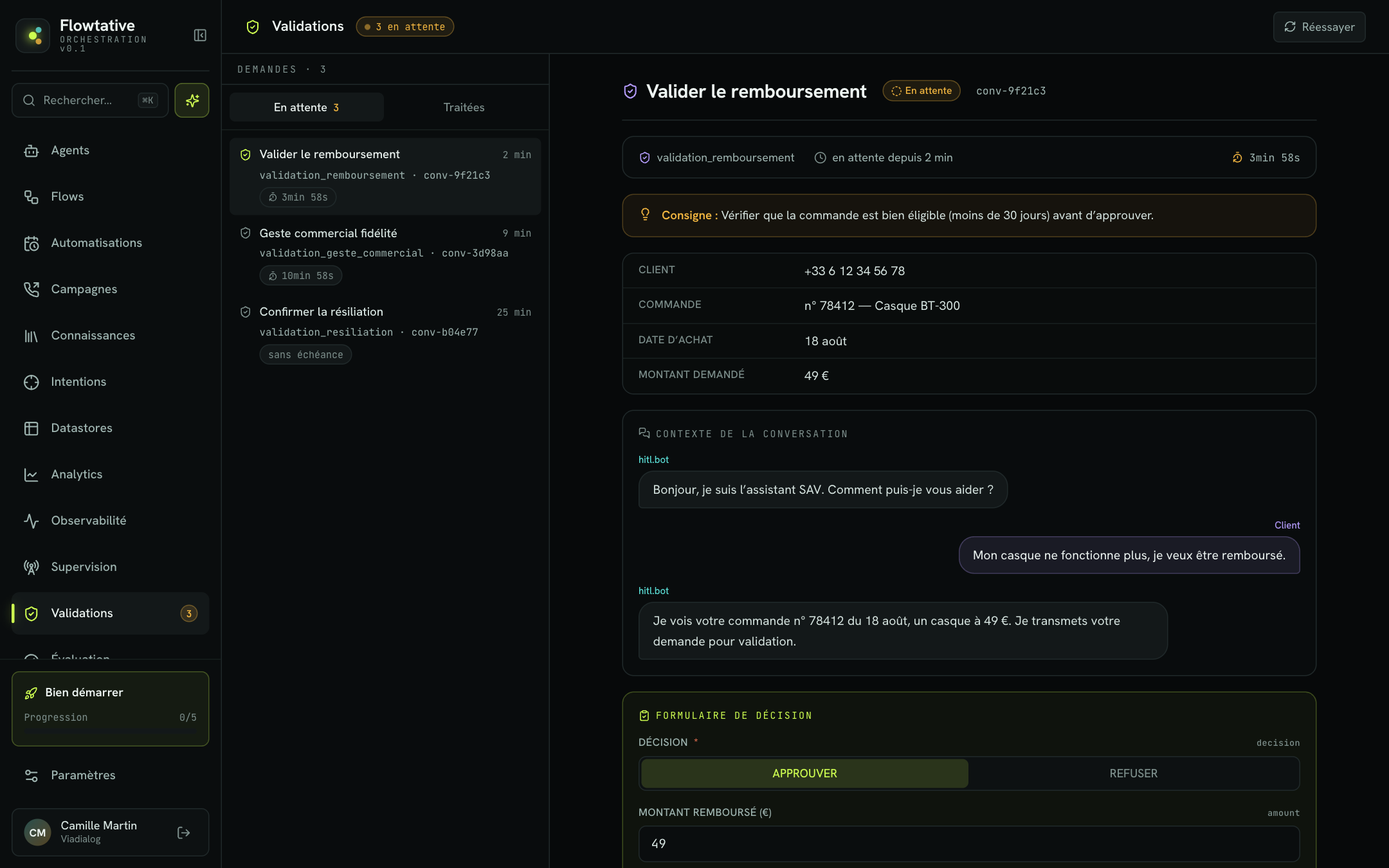Edit the Montant remboursé amount field

point(968,844)
